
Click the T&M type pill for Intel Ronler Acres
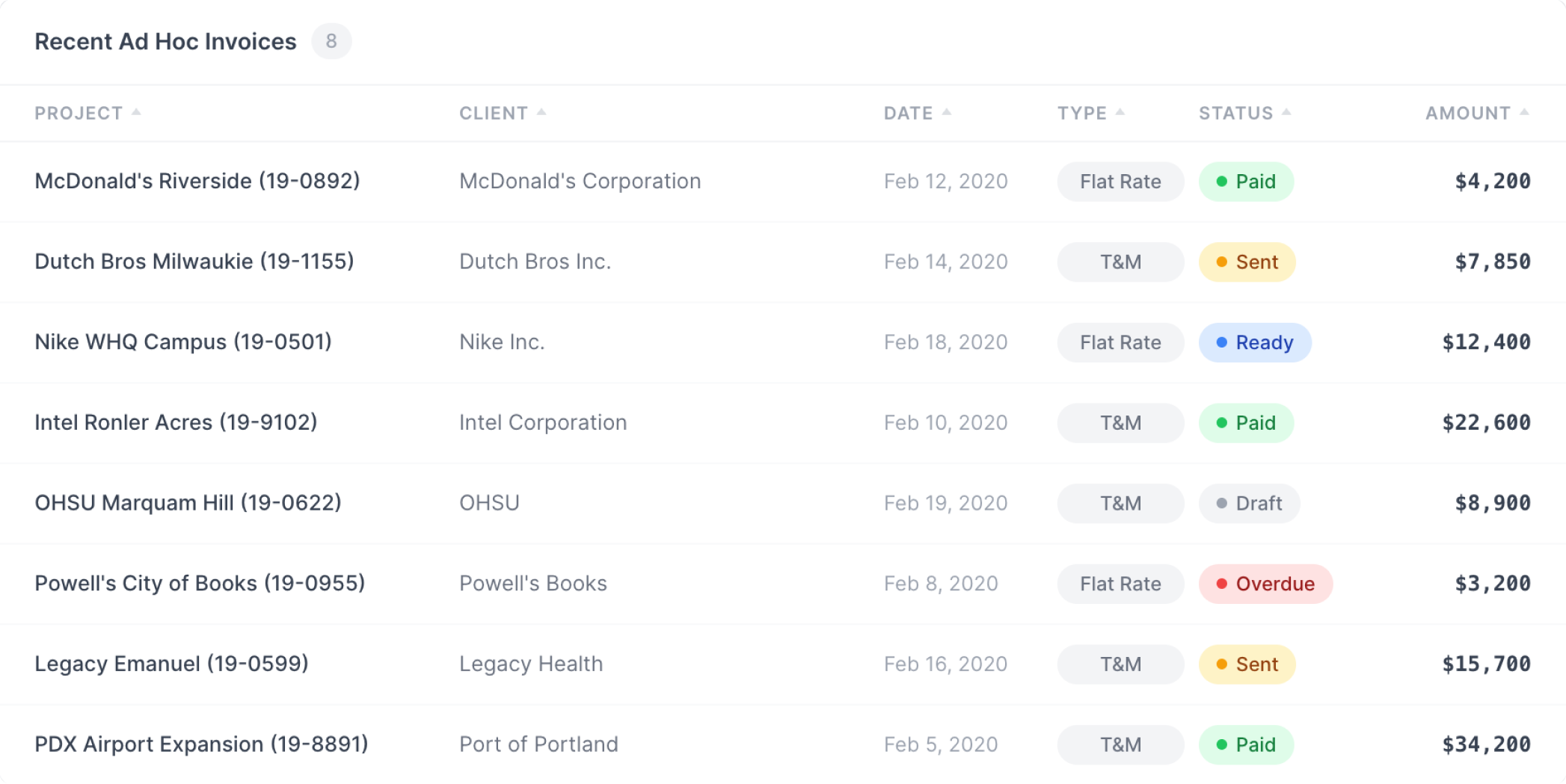pos(1120,422)
